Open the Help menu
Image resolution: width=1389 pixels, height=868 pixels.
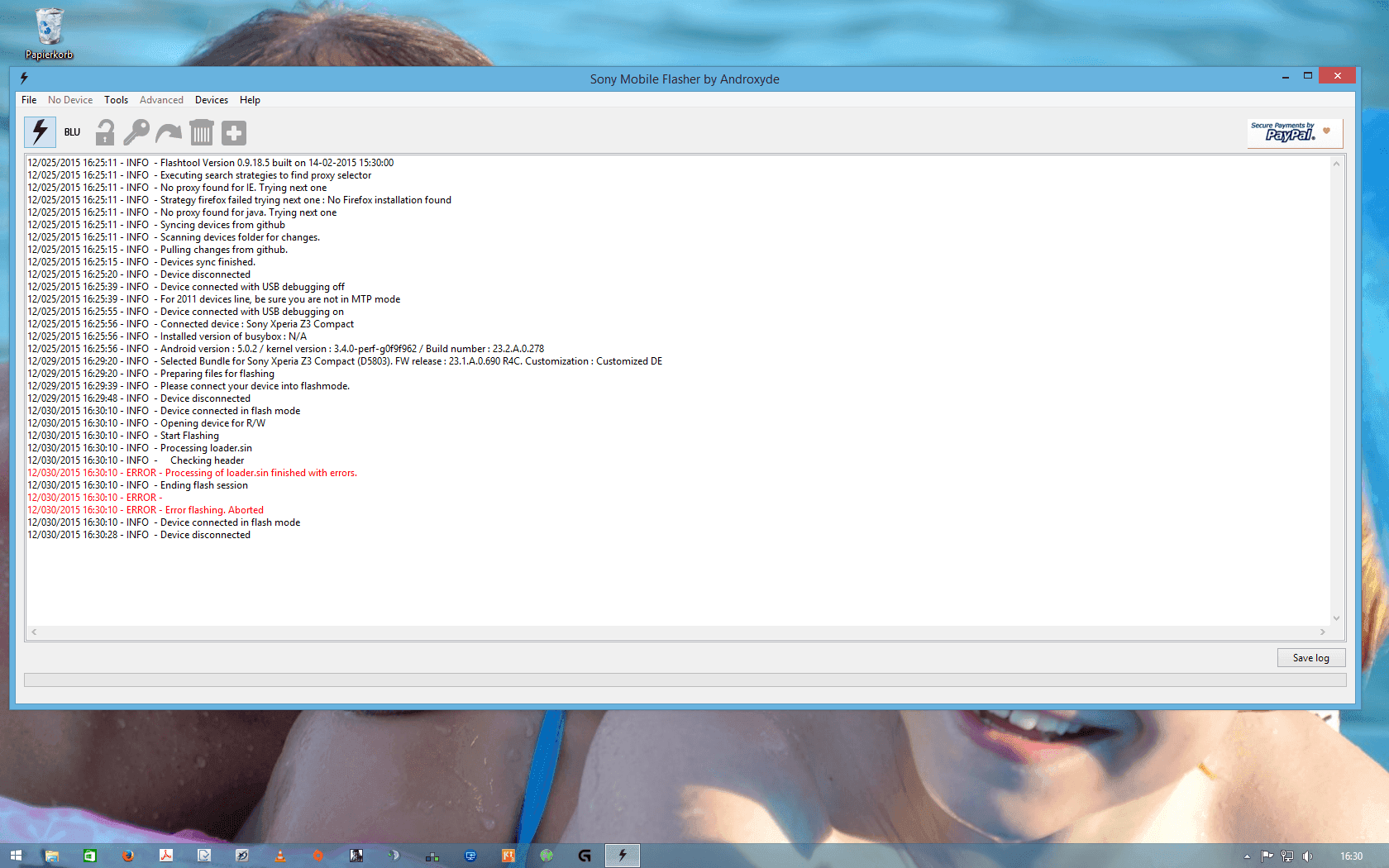coord(250,100)
